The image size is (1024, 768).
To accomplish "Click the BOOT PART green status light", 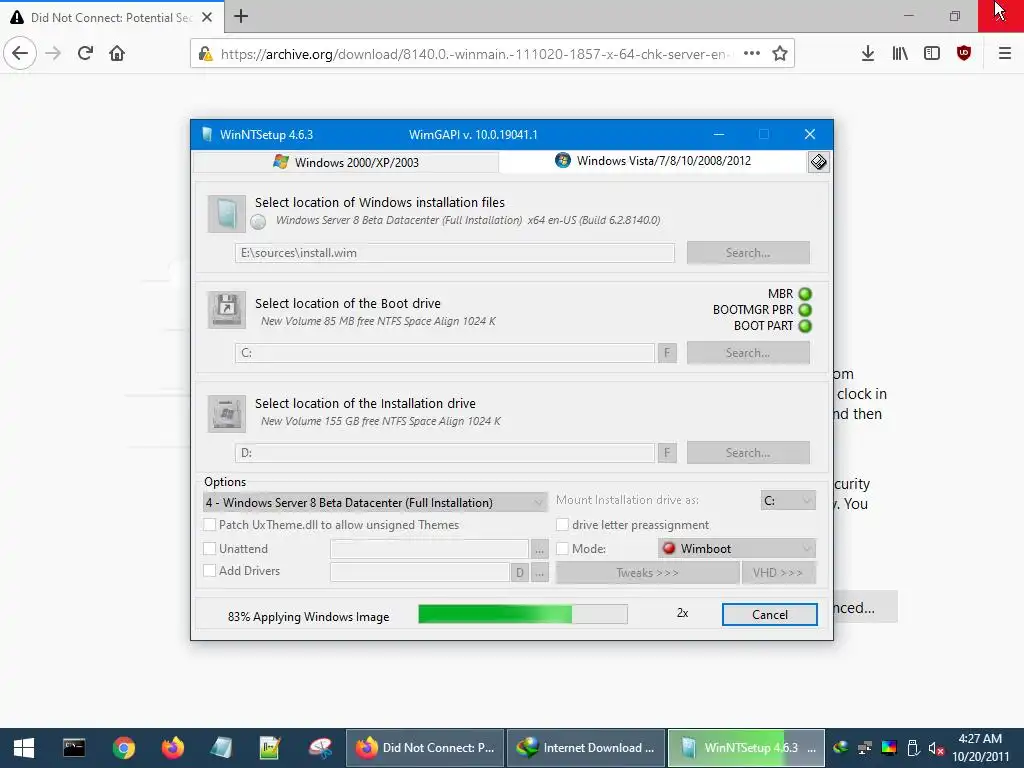I will pyautogui.click(x=805, y=325).
